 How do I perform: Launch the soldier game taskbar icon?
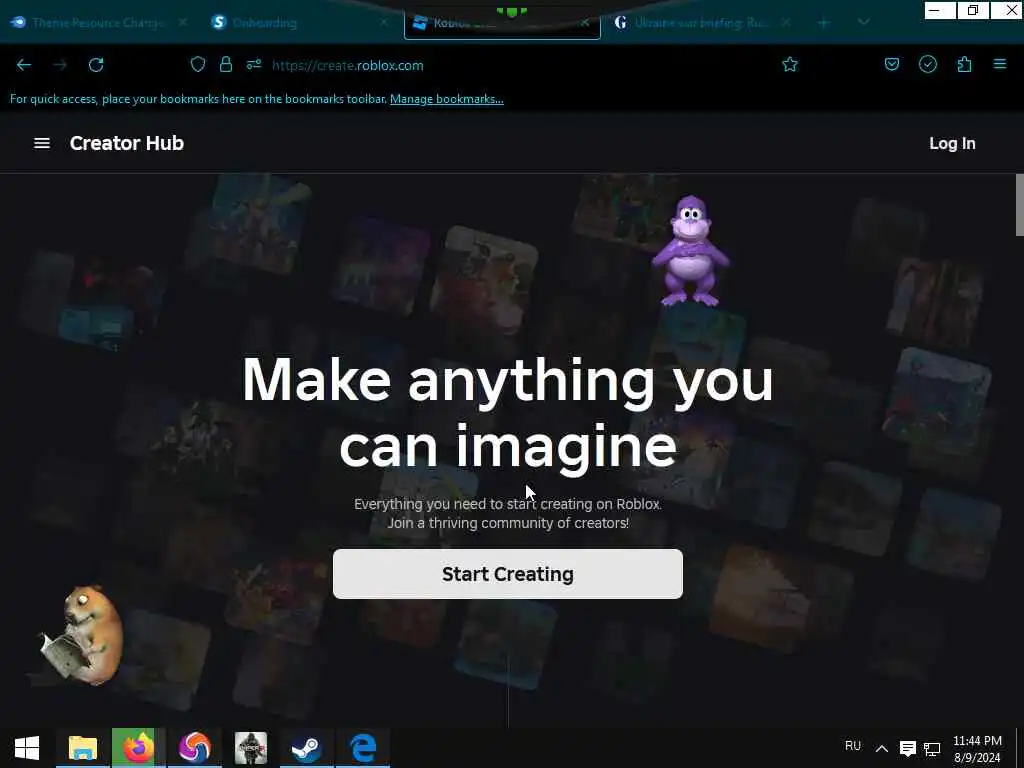click(x=251, y=748)
